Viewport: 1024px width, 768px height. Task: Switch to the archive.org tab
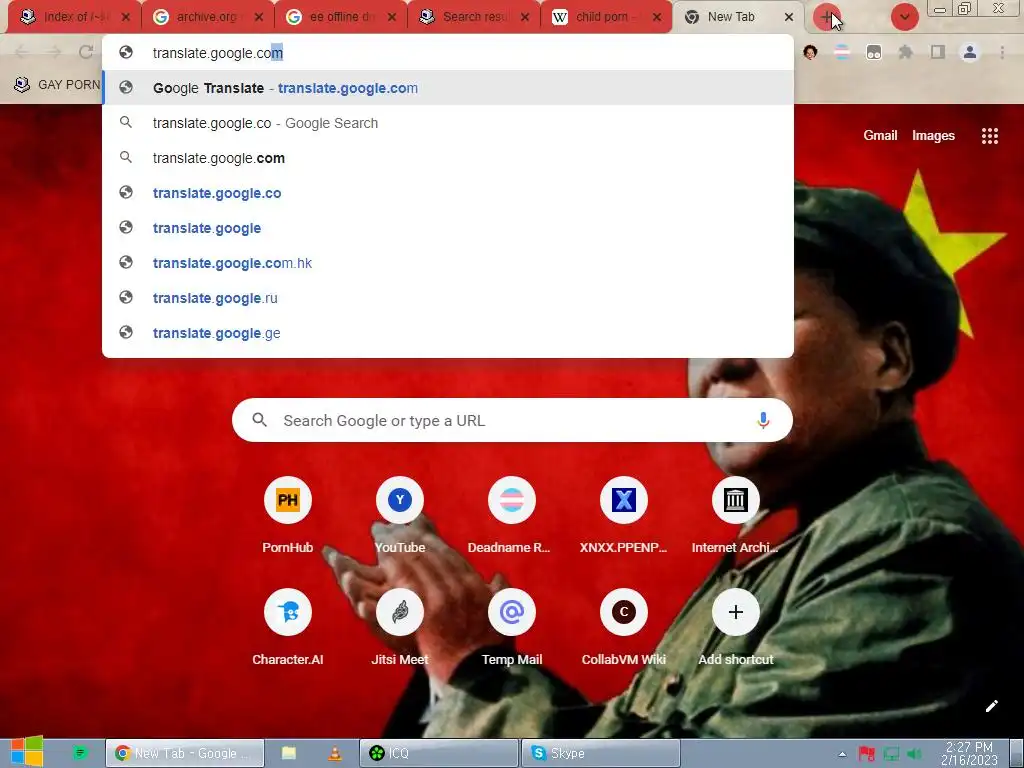tap(206, 17)
